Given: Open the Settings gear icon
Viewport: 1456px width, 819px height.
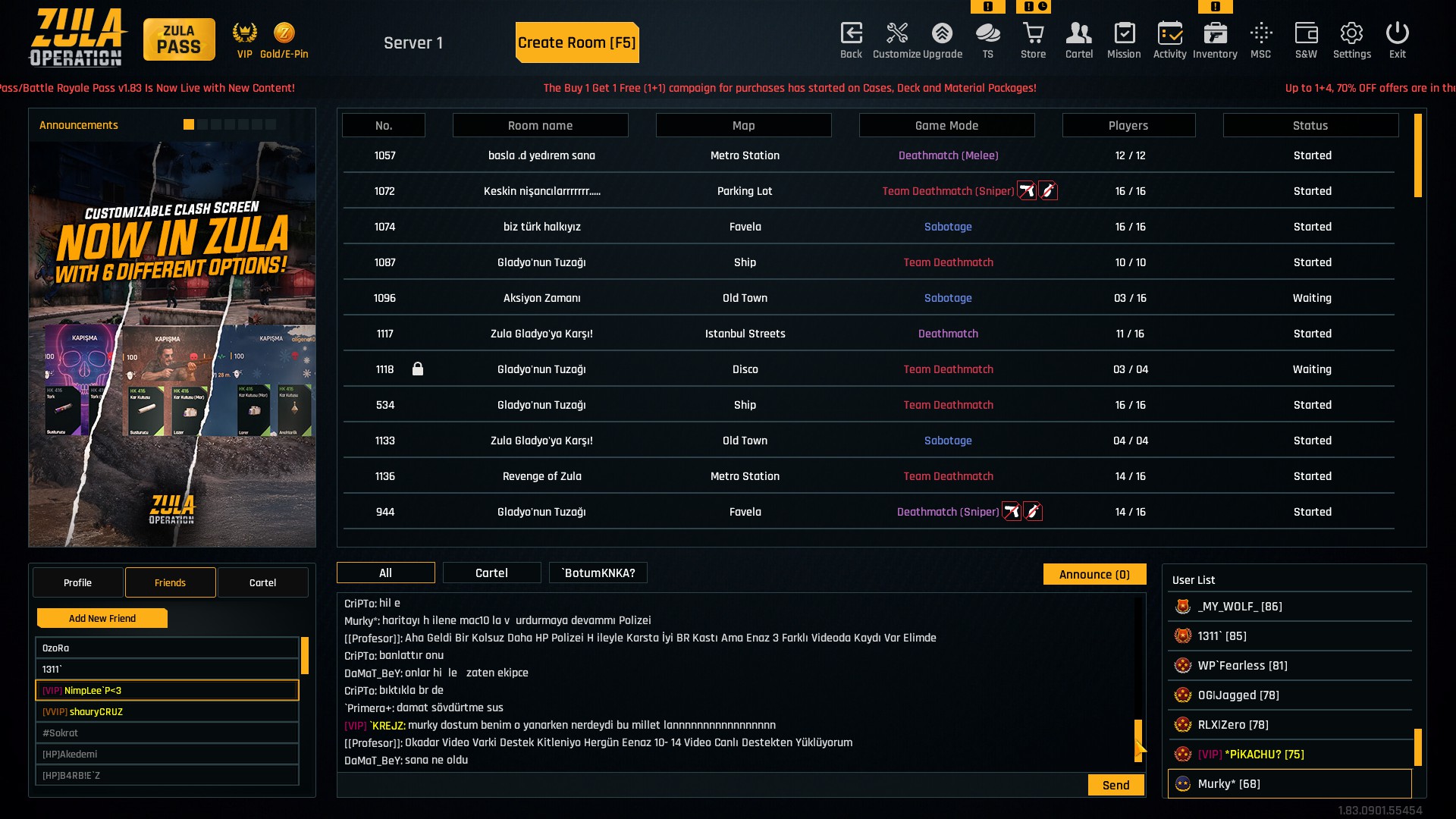Looking at the screenshot, I should (1351, 33).
